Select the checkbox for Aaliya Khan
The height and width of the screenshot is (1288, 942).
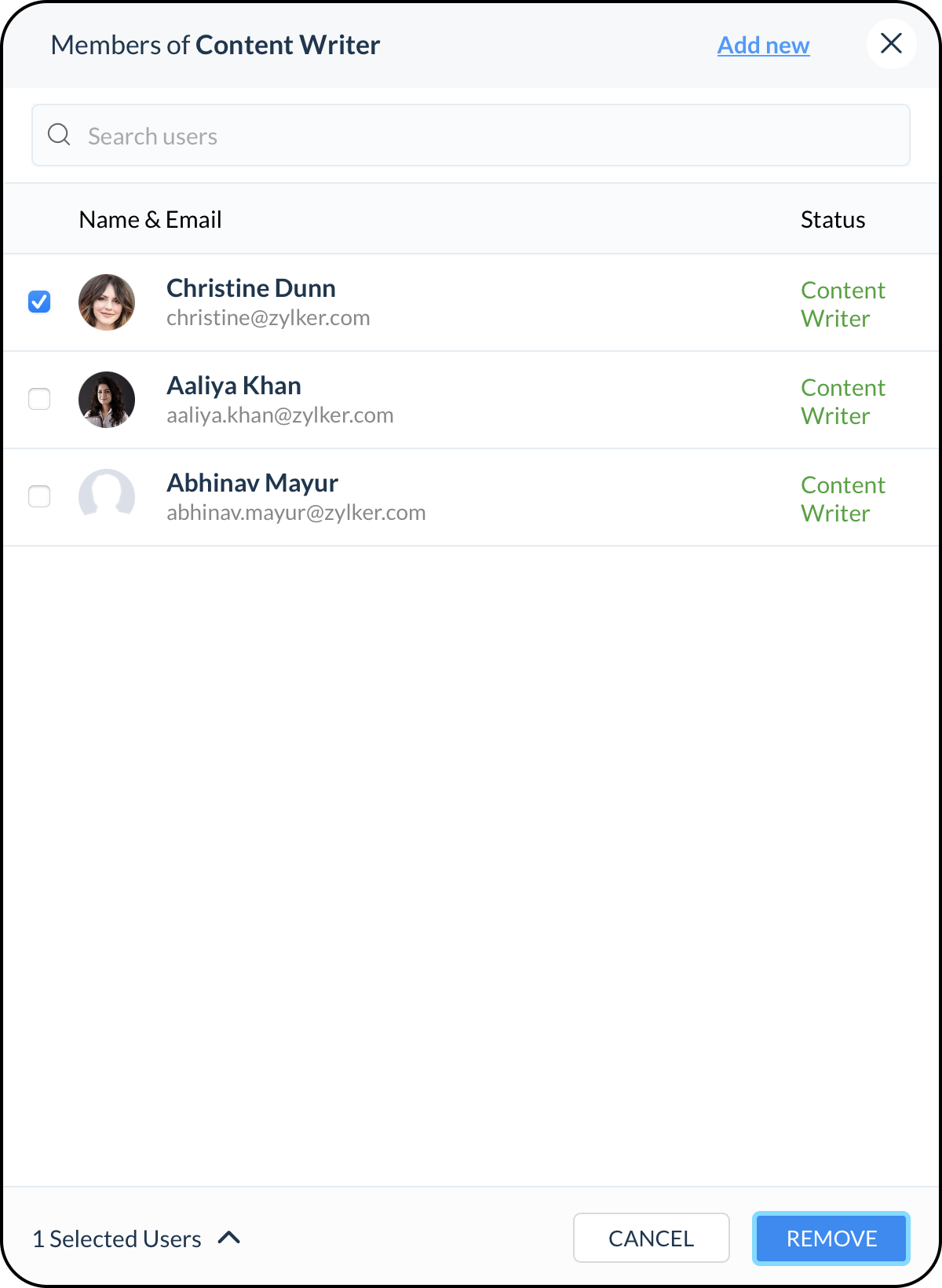(39, 399)
